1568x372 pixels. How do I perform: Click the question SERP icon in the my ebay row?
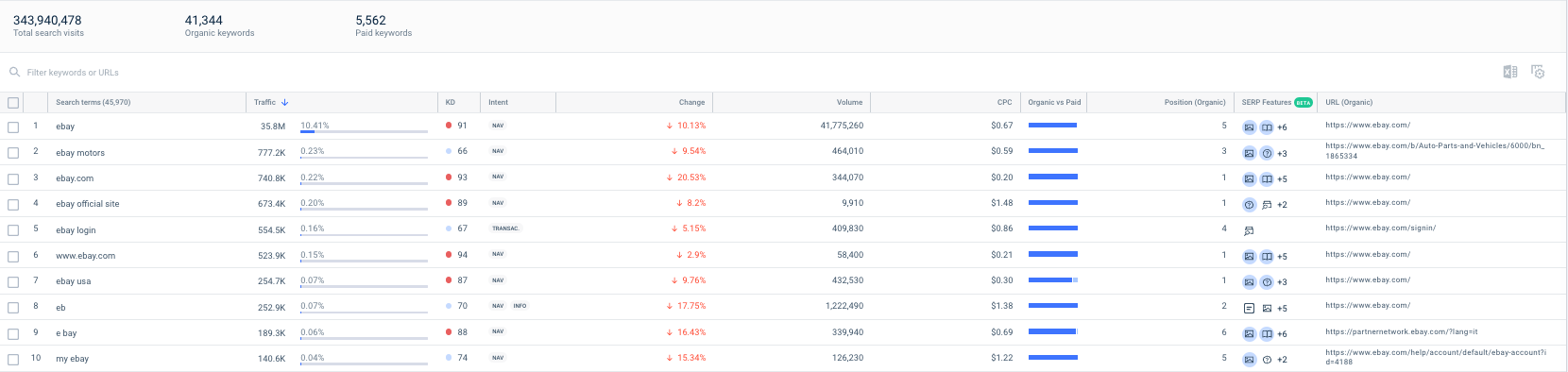click(1267, 359)
